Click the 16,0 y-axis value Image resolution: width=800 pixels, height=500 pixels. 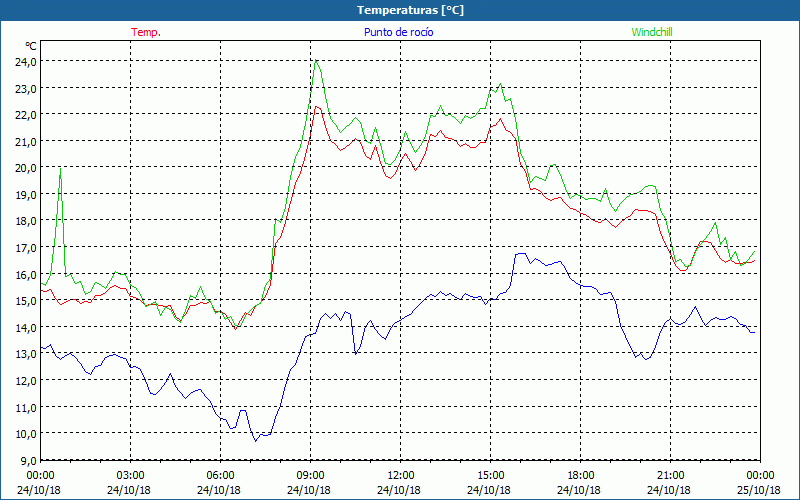27,274
